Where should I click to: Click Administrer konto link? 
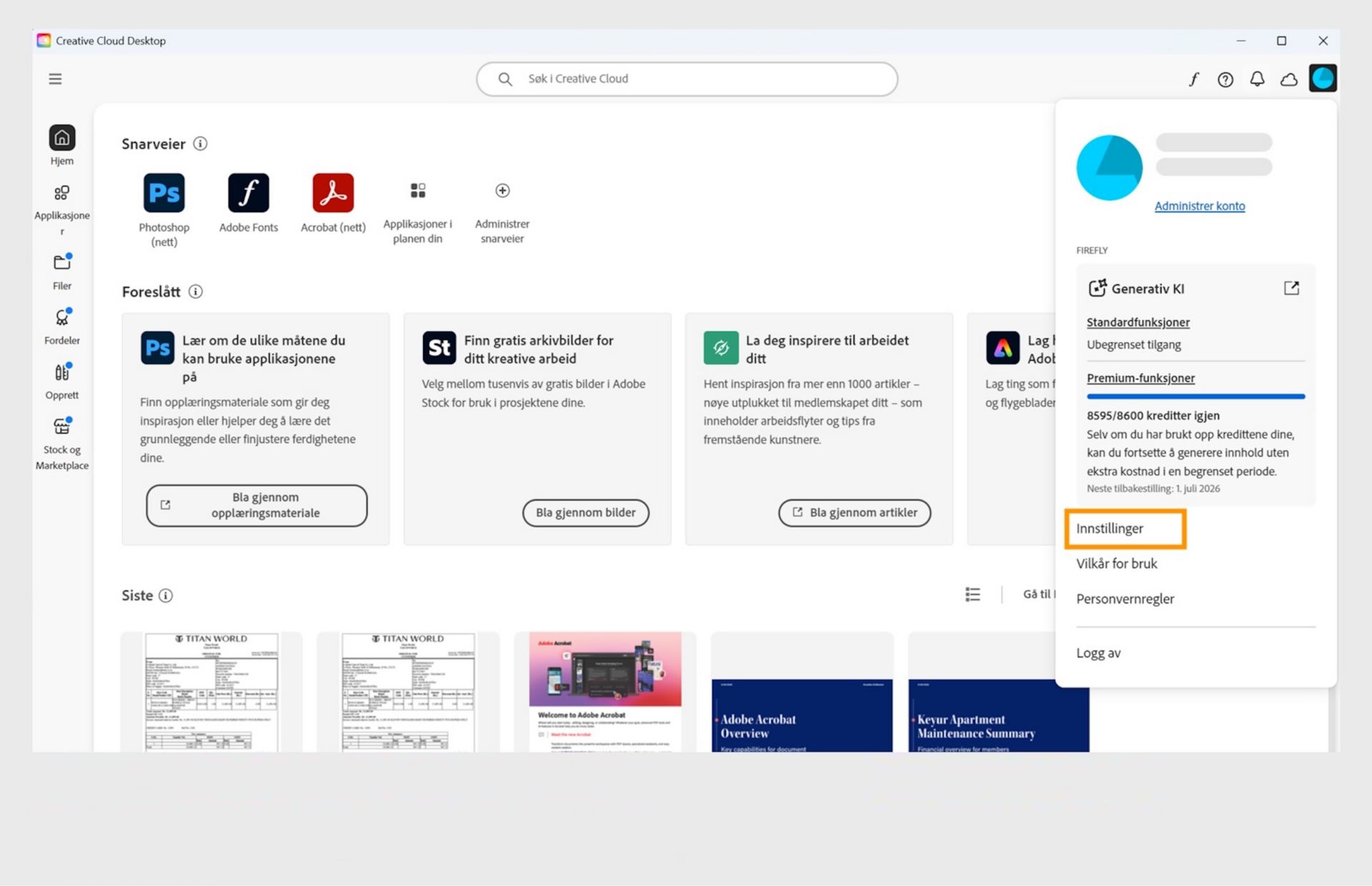point(1200,206)
